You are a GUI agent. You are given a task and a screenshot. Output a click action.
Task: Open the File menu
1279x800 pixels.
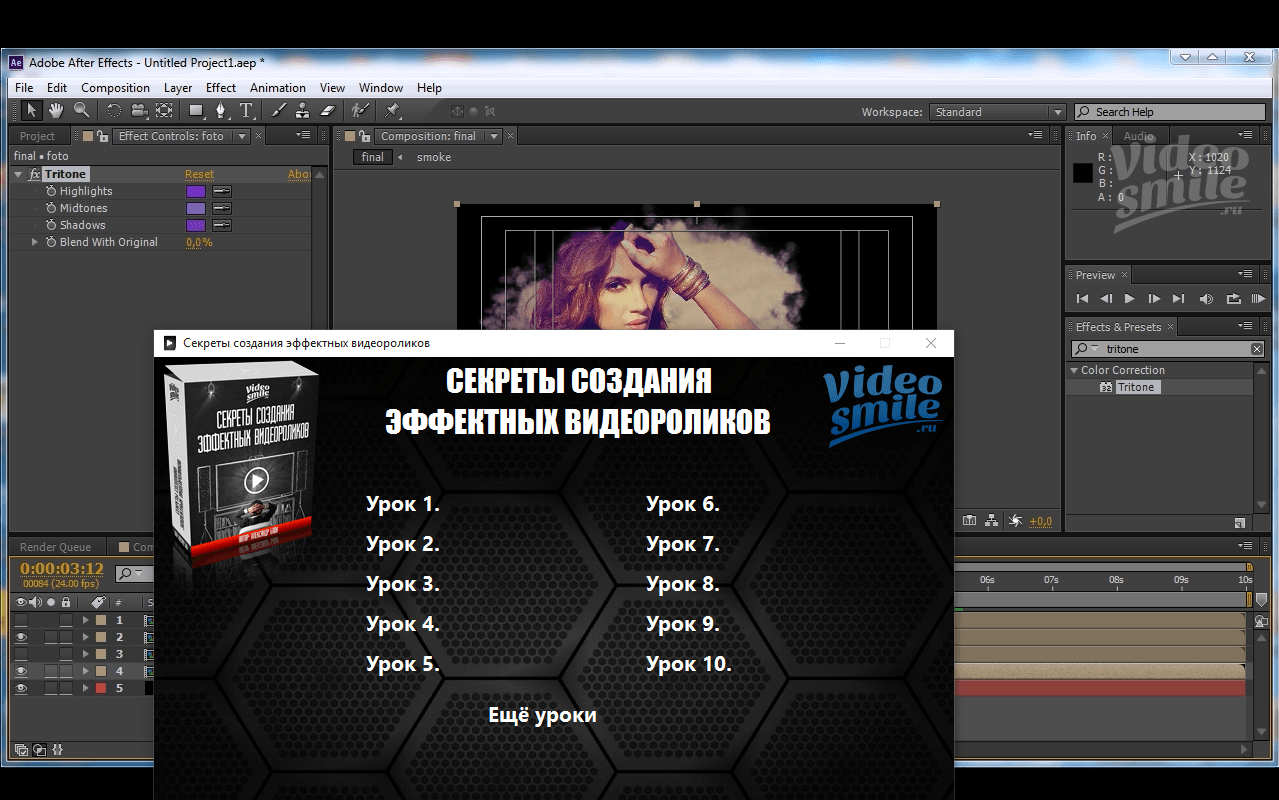point(24,88)
